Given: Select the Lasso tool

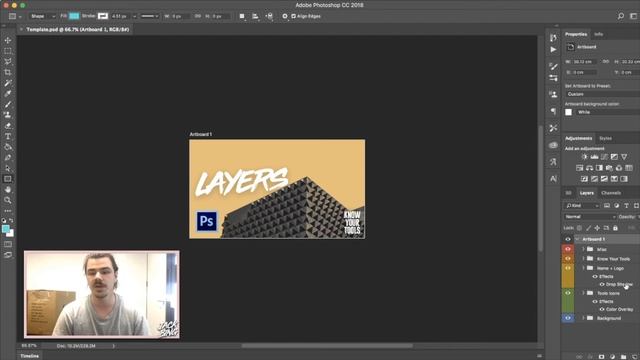Looking at the screenshot, I should coord(8,62).
